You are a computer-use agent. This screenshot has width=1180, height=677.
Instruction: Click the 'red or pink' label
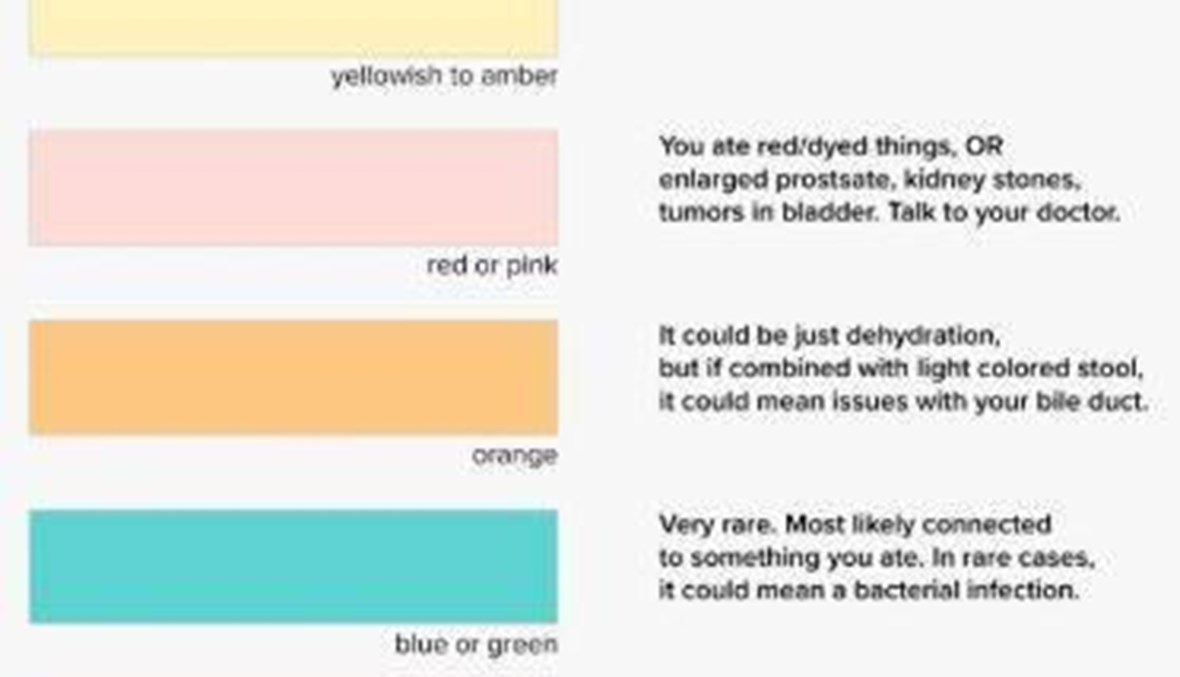pyautogui.click(x=491, y=266)
